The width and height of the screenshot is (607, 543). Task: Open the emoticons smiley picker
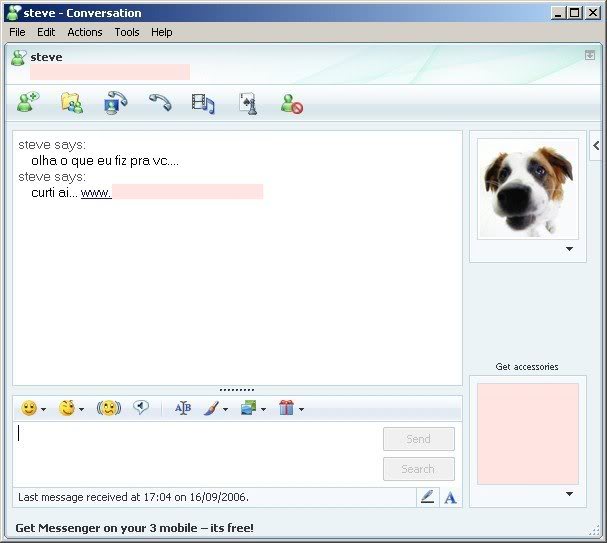tap(29, 408)
